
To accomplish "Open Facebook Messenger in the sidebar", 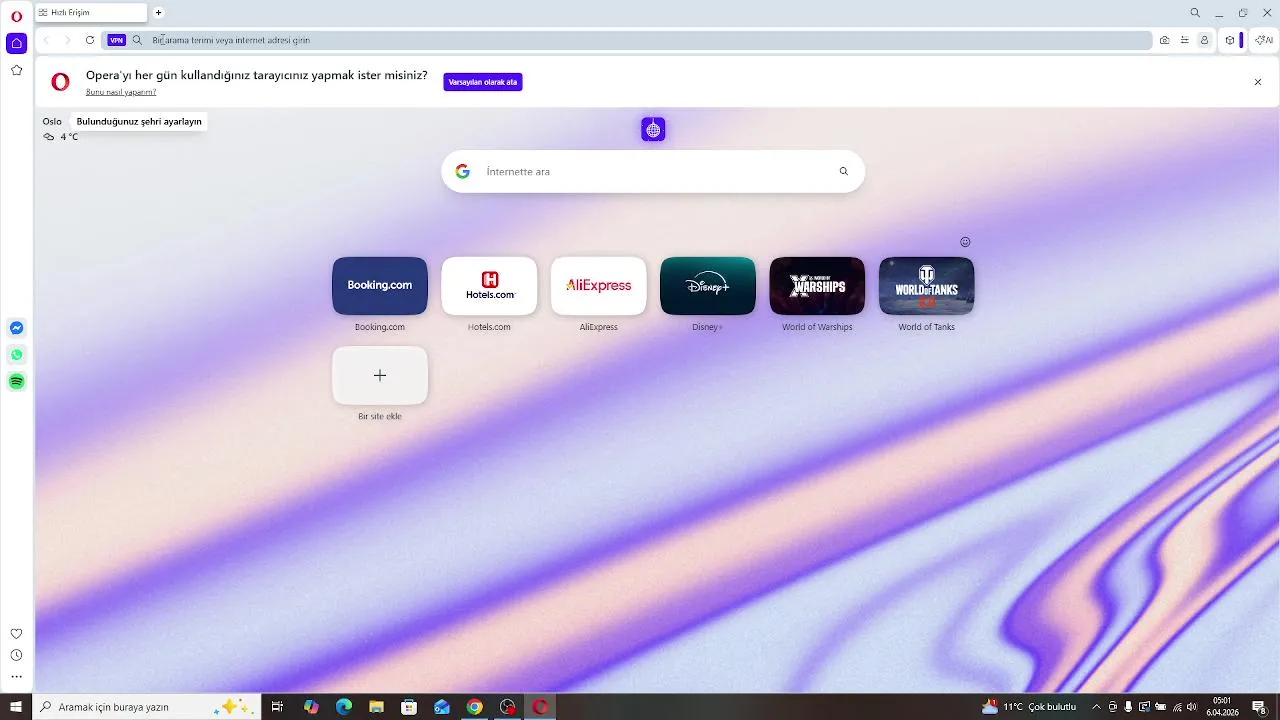I will [x=16, y=328].
